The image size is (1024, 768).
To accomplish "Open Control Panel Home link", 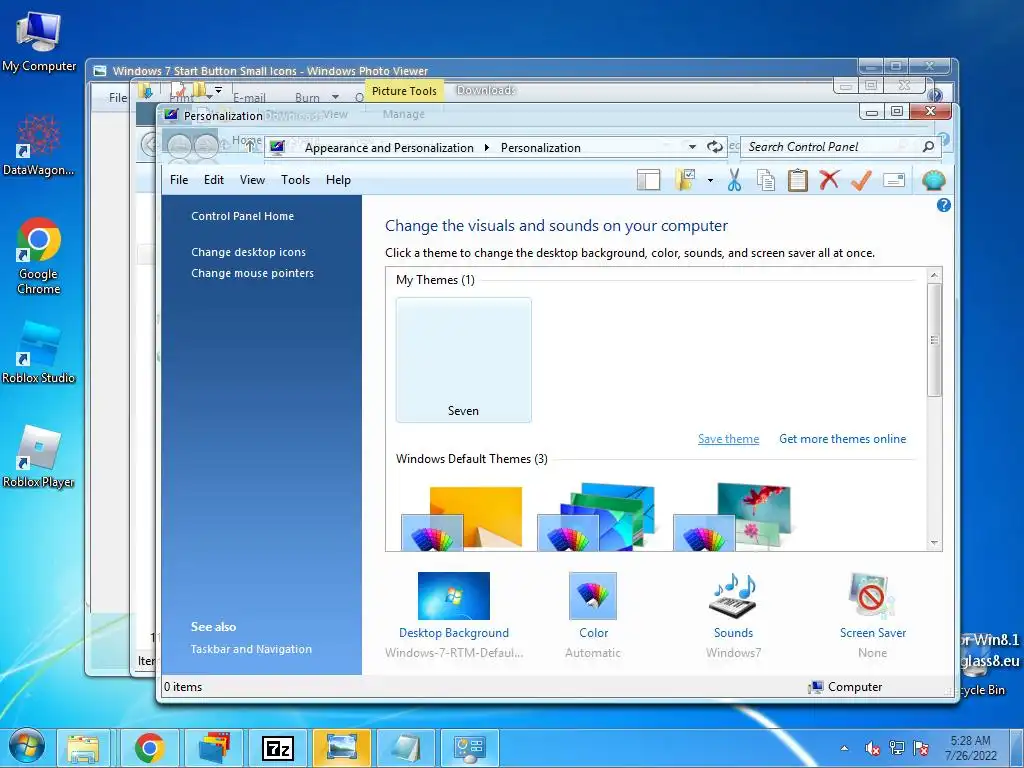I will coord(242,216).
